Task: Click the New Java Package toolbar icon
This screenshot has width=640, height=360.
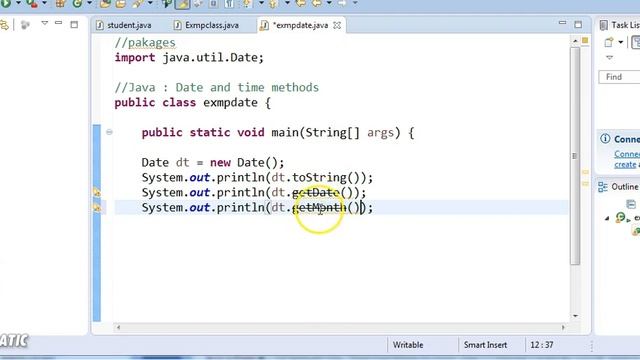Action: 60,4
